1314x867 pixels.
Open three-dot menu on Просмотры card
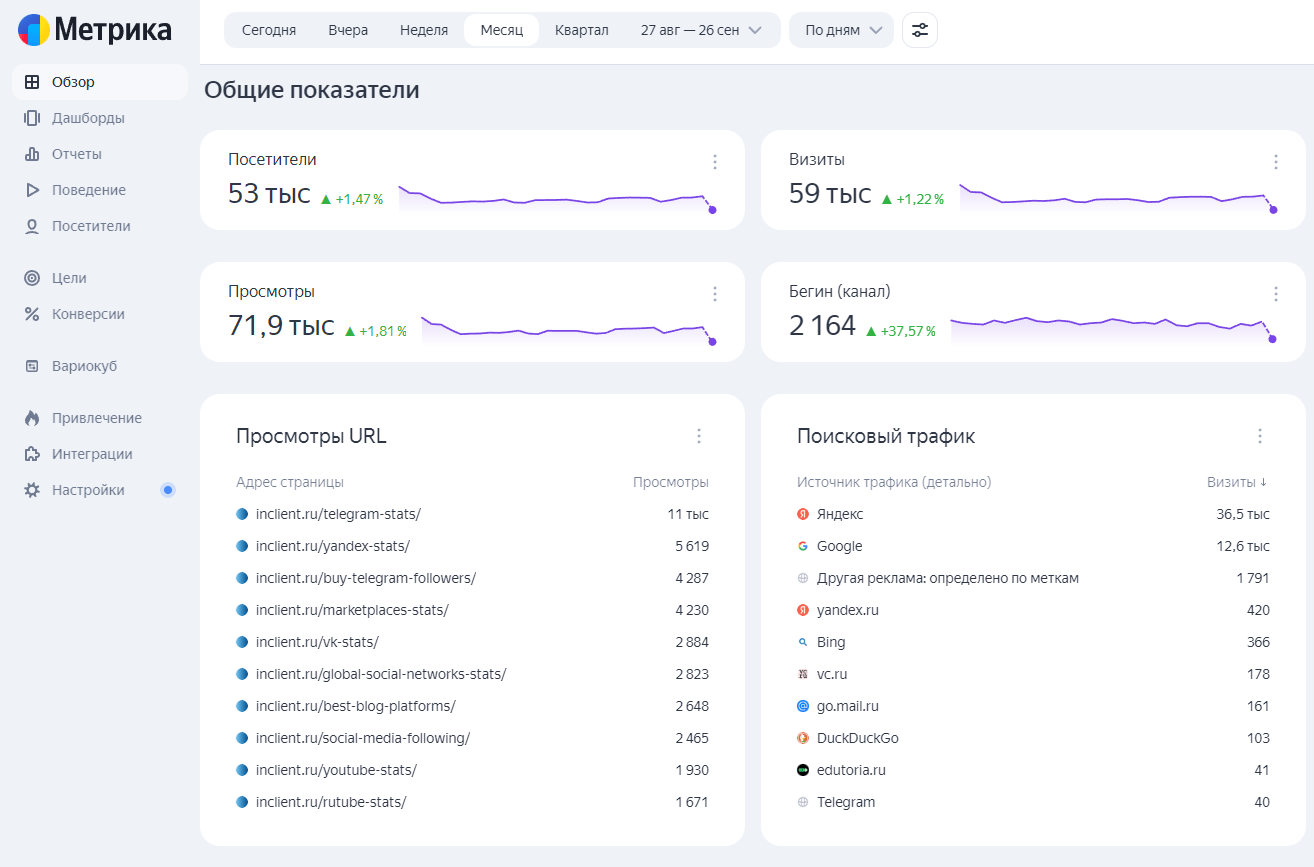tap(715, 294)
